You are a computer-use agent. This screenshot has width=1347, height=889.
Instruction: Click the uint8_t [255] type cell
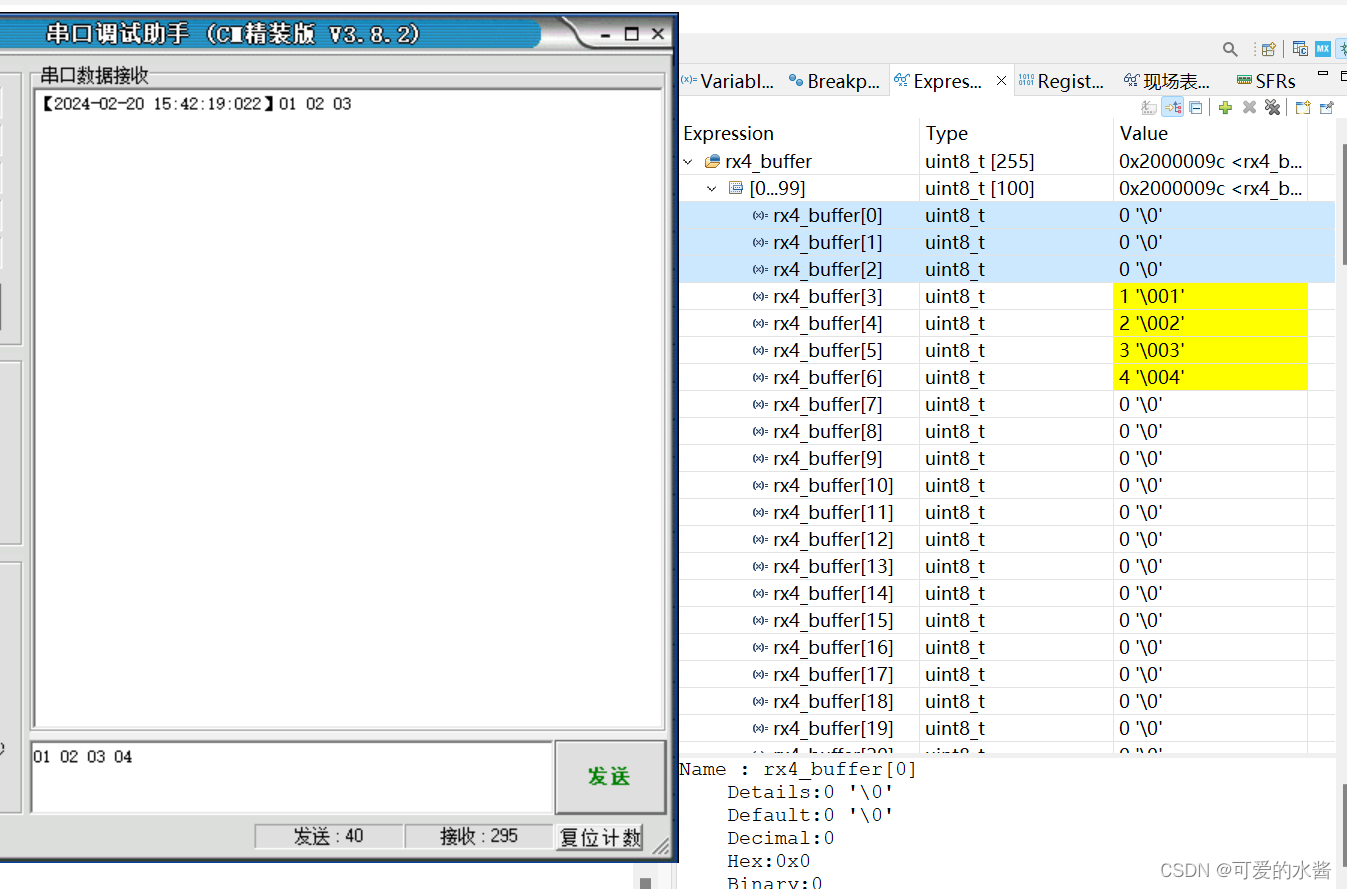1016,162
